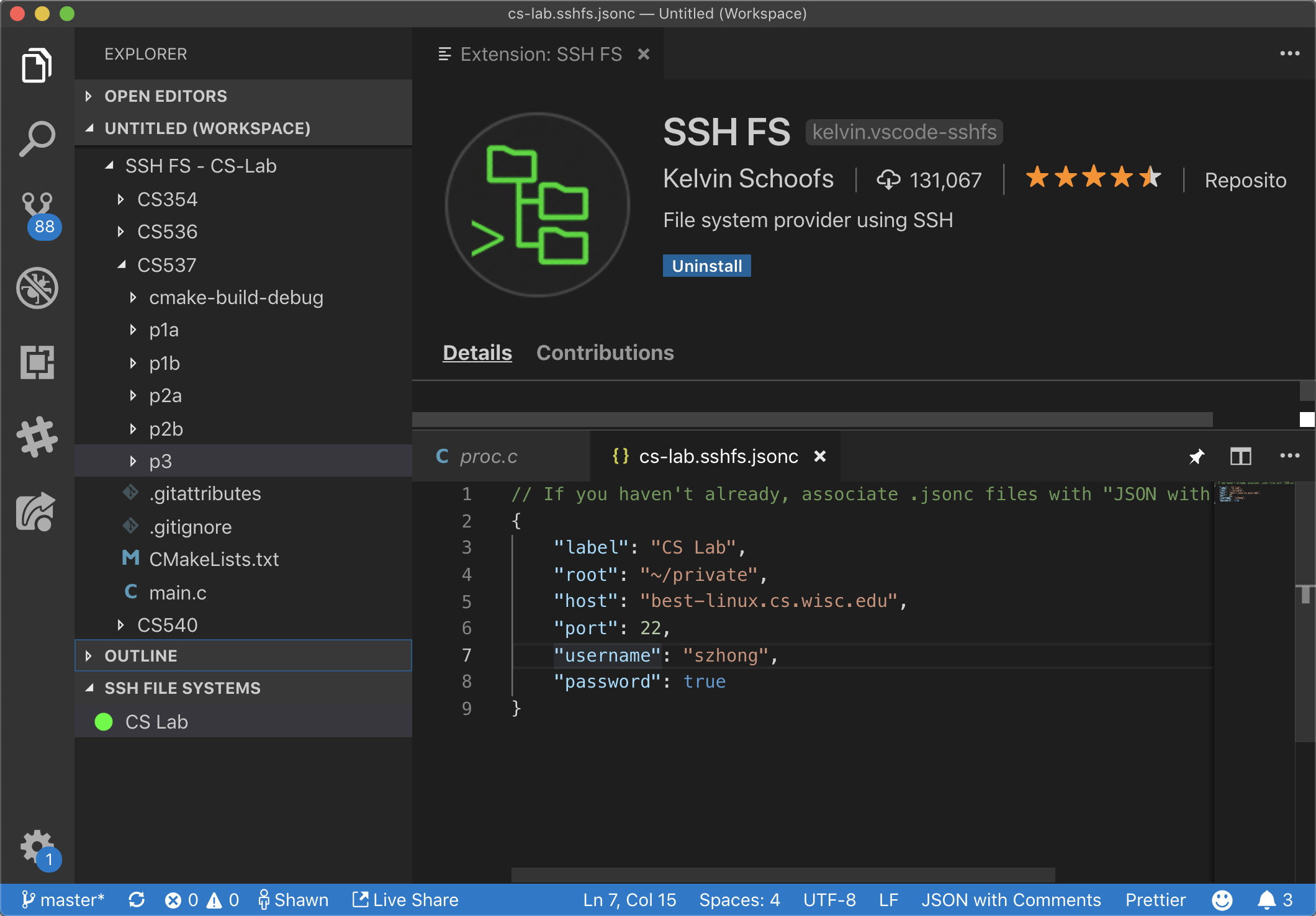The width and height of the screenshot is (1316, 916).
Task: Switch to the proc.c tab
Action: click(488, 457)
